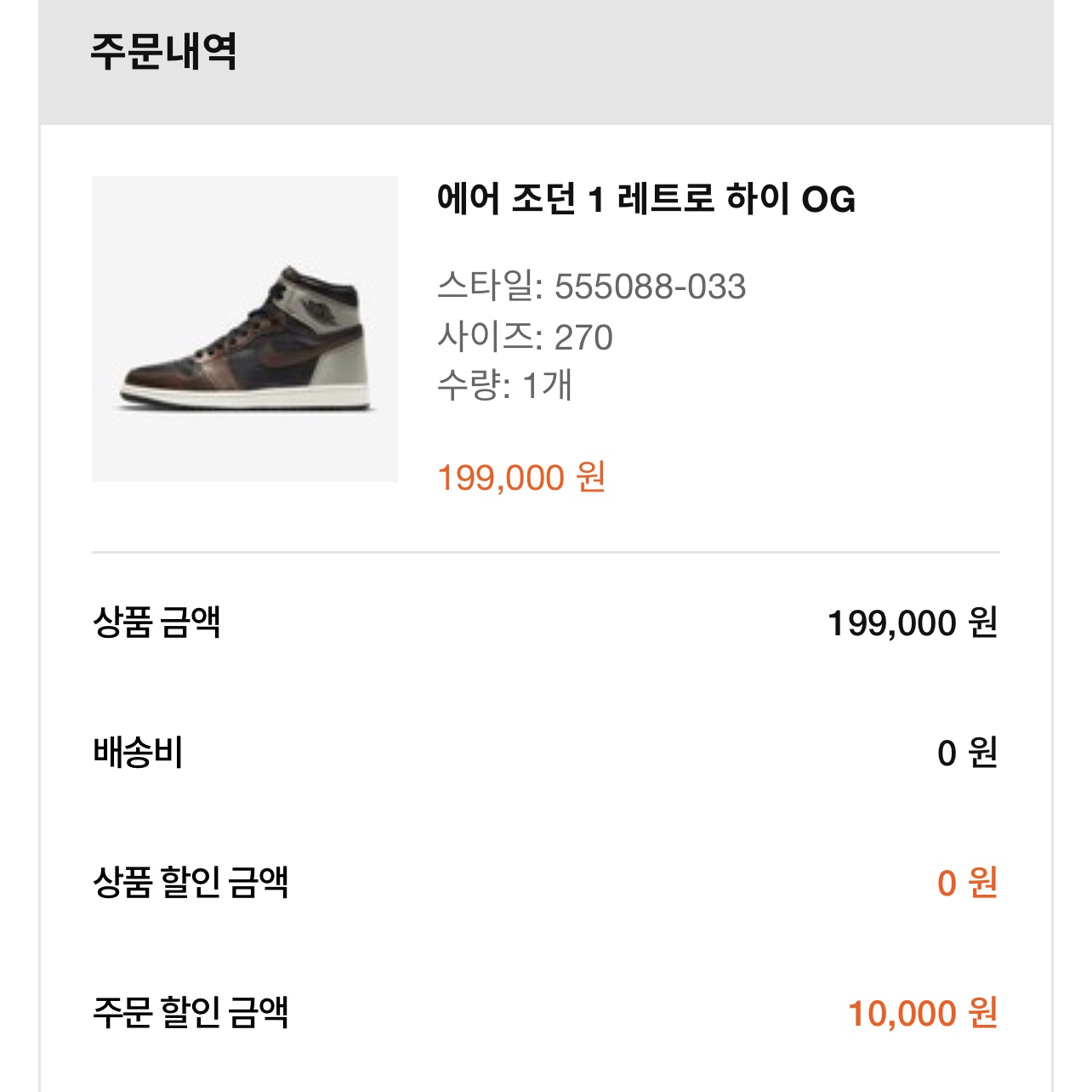Click the orange 199,000 원 product price
Viewport: 1092px width, 1092px height.
(x=521, y=478)
